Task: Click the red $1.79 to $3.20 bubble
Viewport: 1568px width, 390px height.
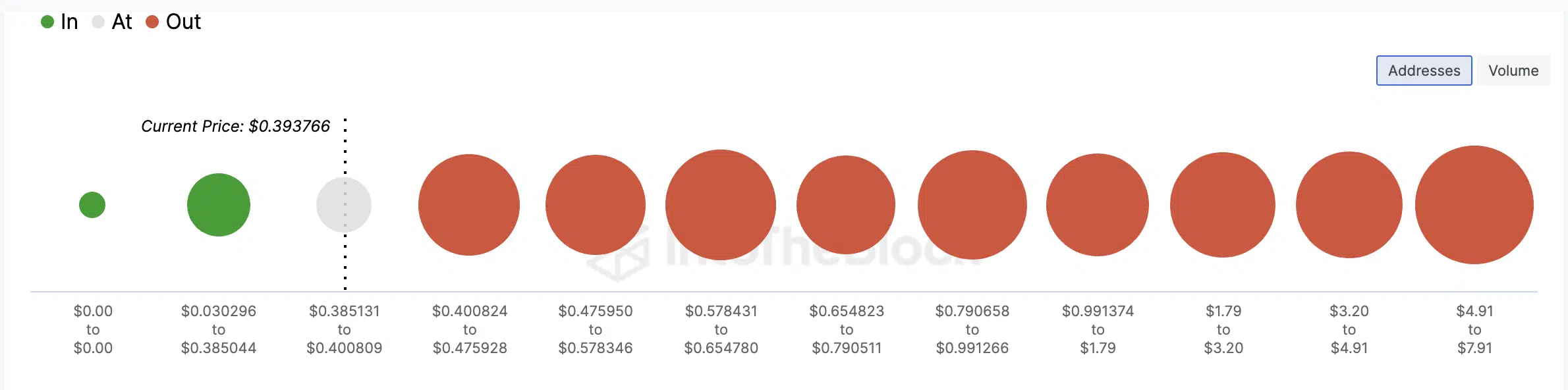Action: click(1223, 205)
